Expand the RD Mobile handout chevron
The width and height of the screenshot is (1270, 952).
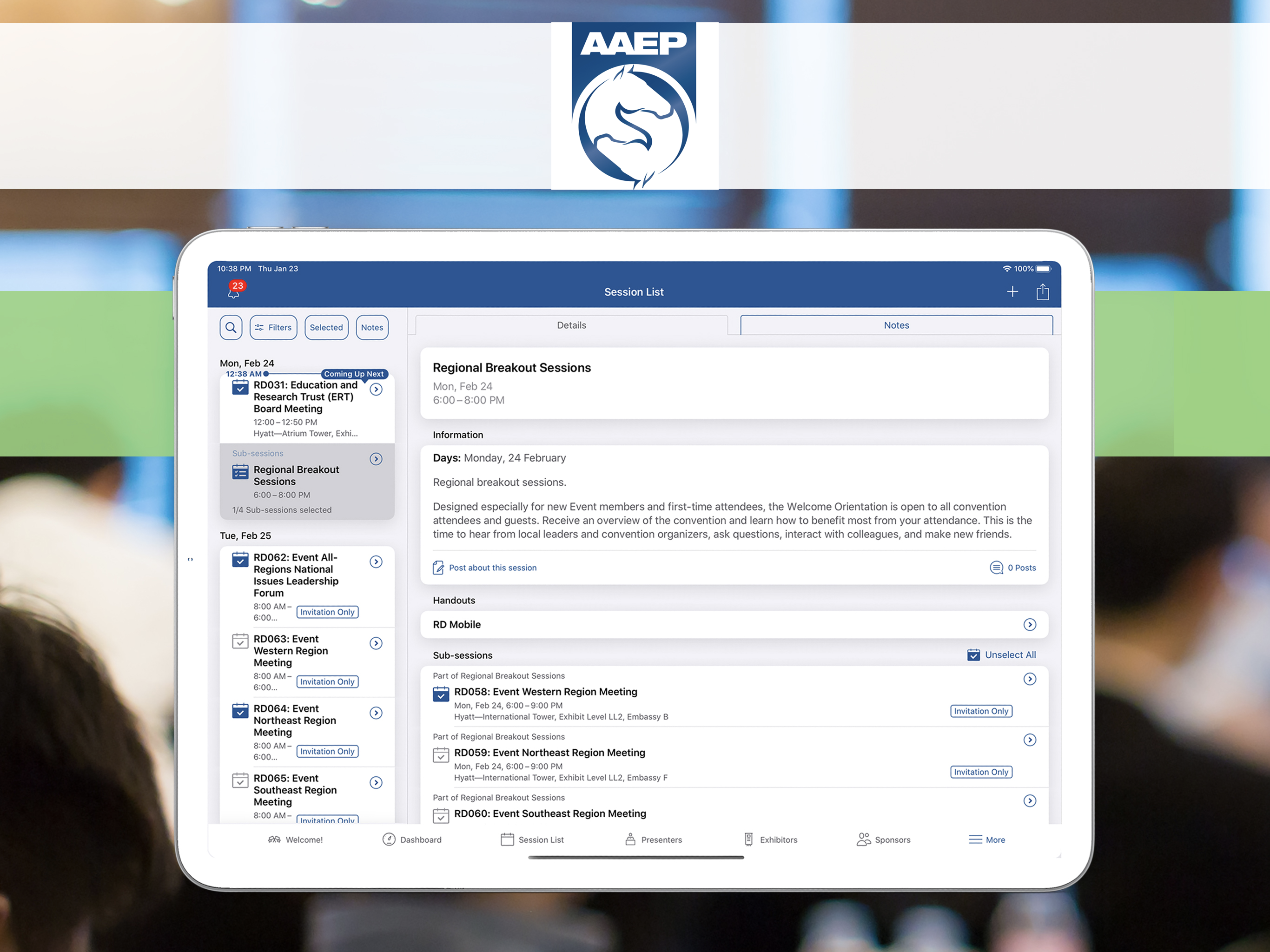pos(1030,624)
